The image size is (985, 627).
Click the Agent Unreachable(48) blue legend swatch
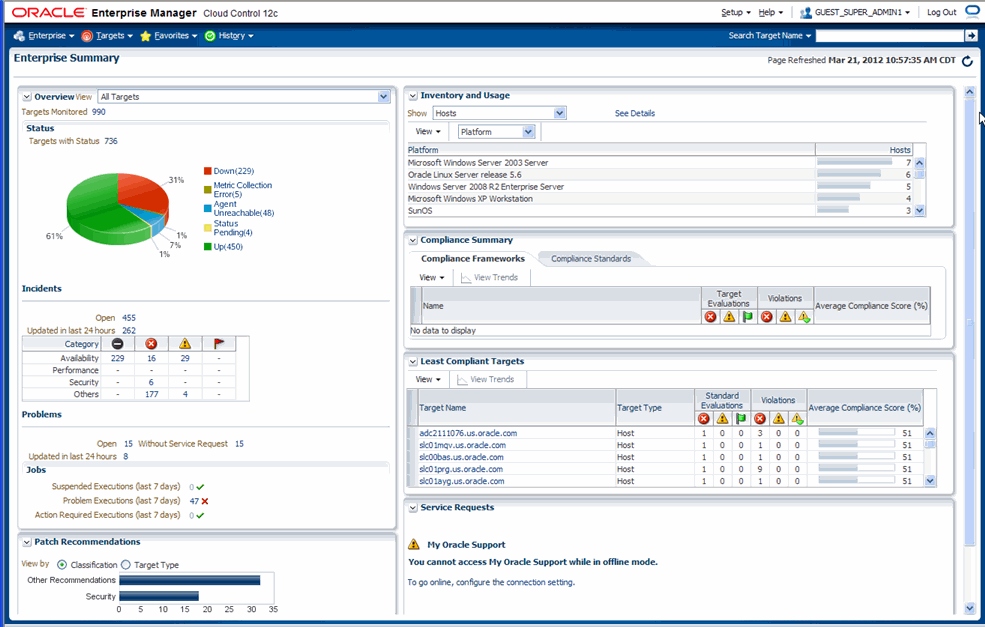[207, 208]
